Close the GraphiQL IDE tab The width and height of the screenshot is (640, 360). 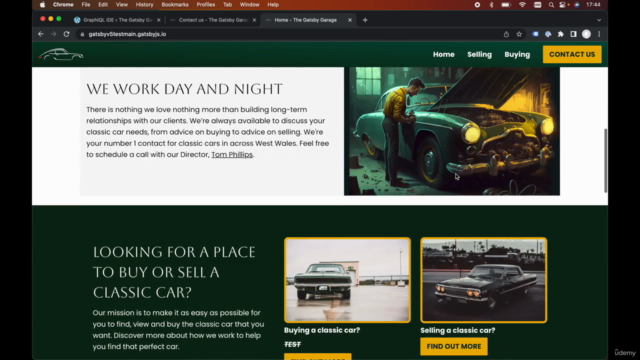click(159, 20)
